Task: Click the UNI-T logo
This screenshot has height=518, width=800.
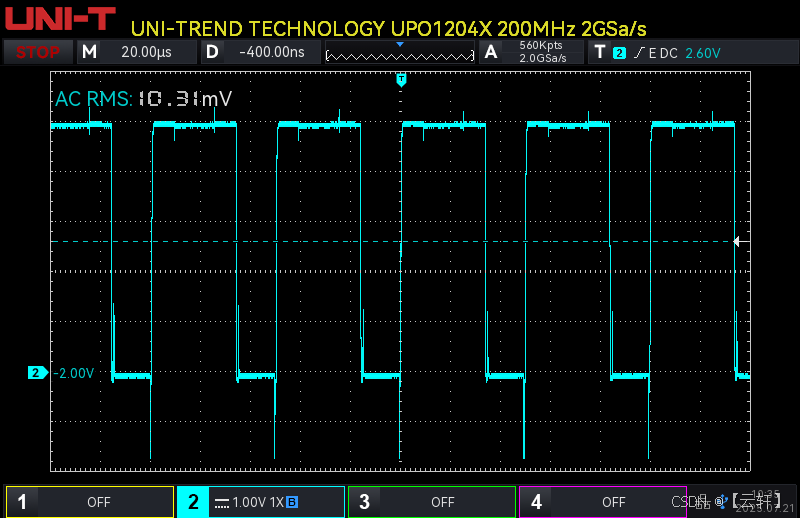Action: point(60,19)
